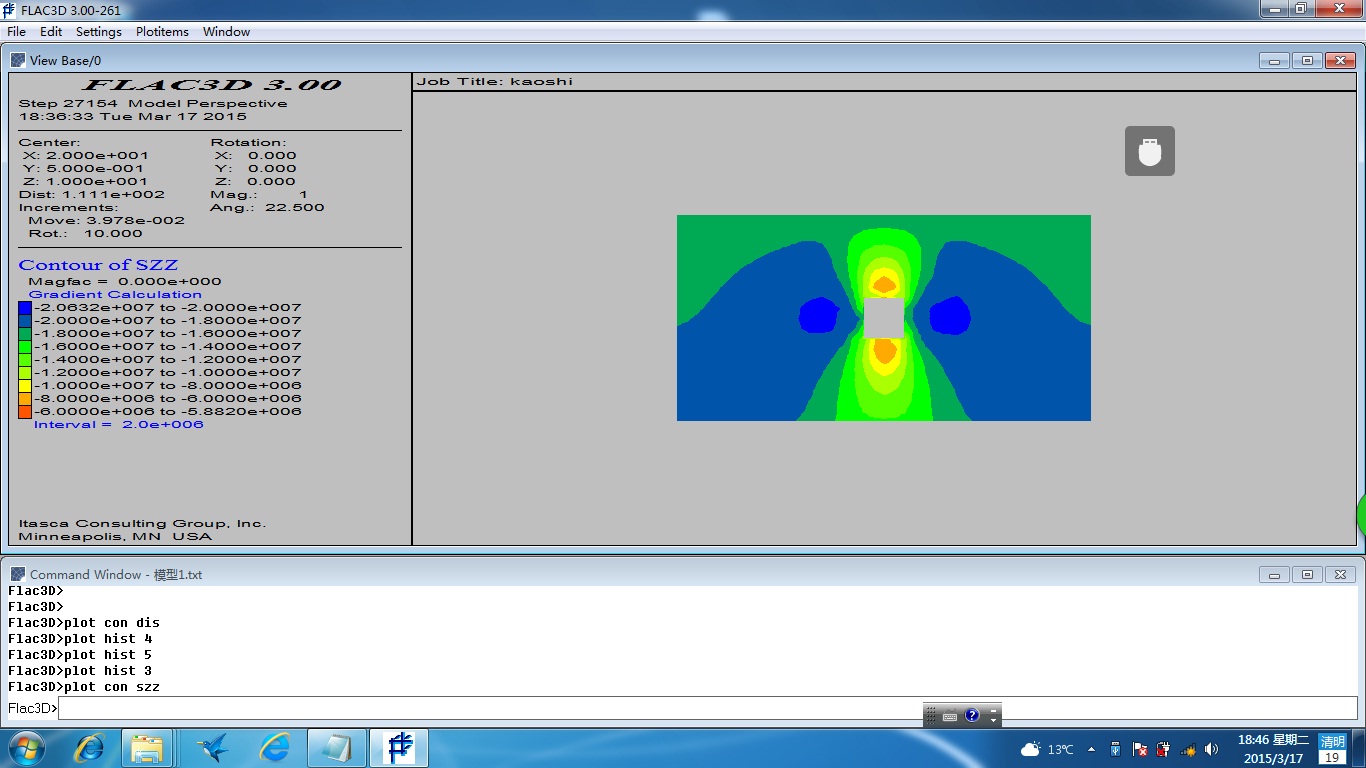1366x768 pixels.
Task: Open Windows Explorer from the taskbar
Action: [148, 748]
